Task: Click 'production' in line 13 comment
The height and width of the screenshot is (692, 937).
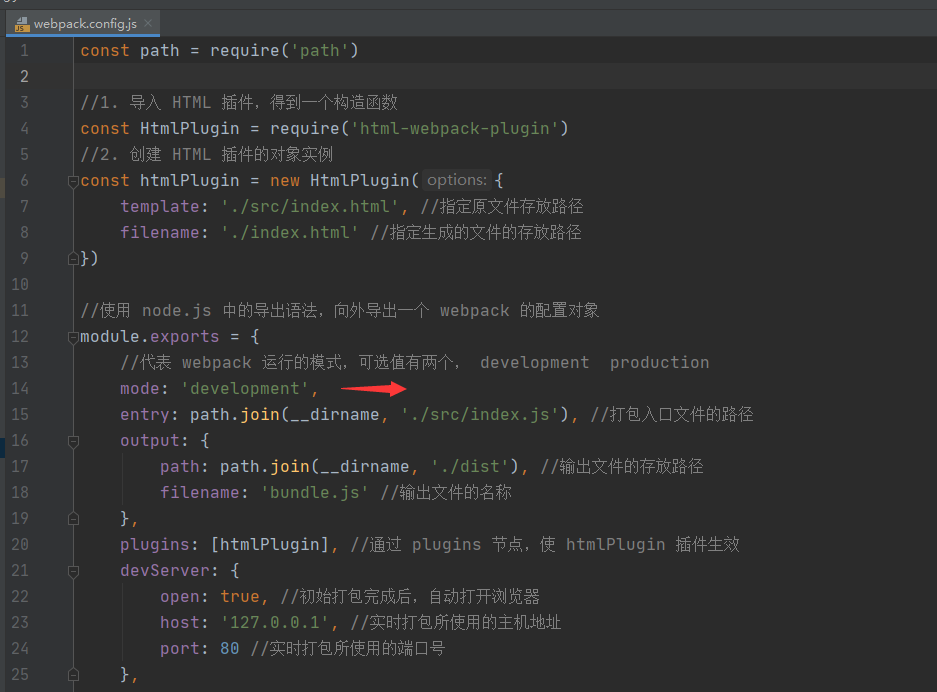Action: [659, 363]
